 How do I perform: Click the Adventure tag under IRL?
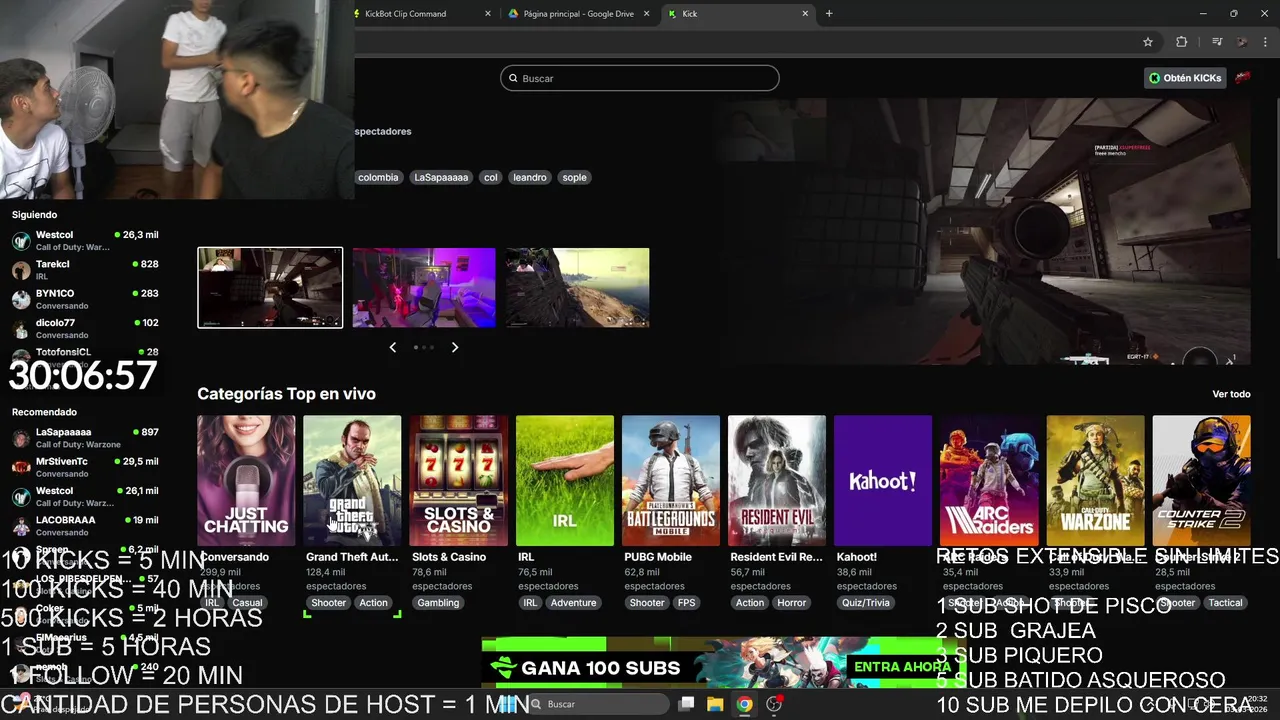pyautogui.click(x=573, y=603)
